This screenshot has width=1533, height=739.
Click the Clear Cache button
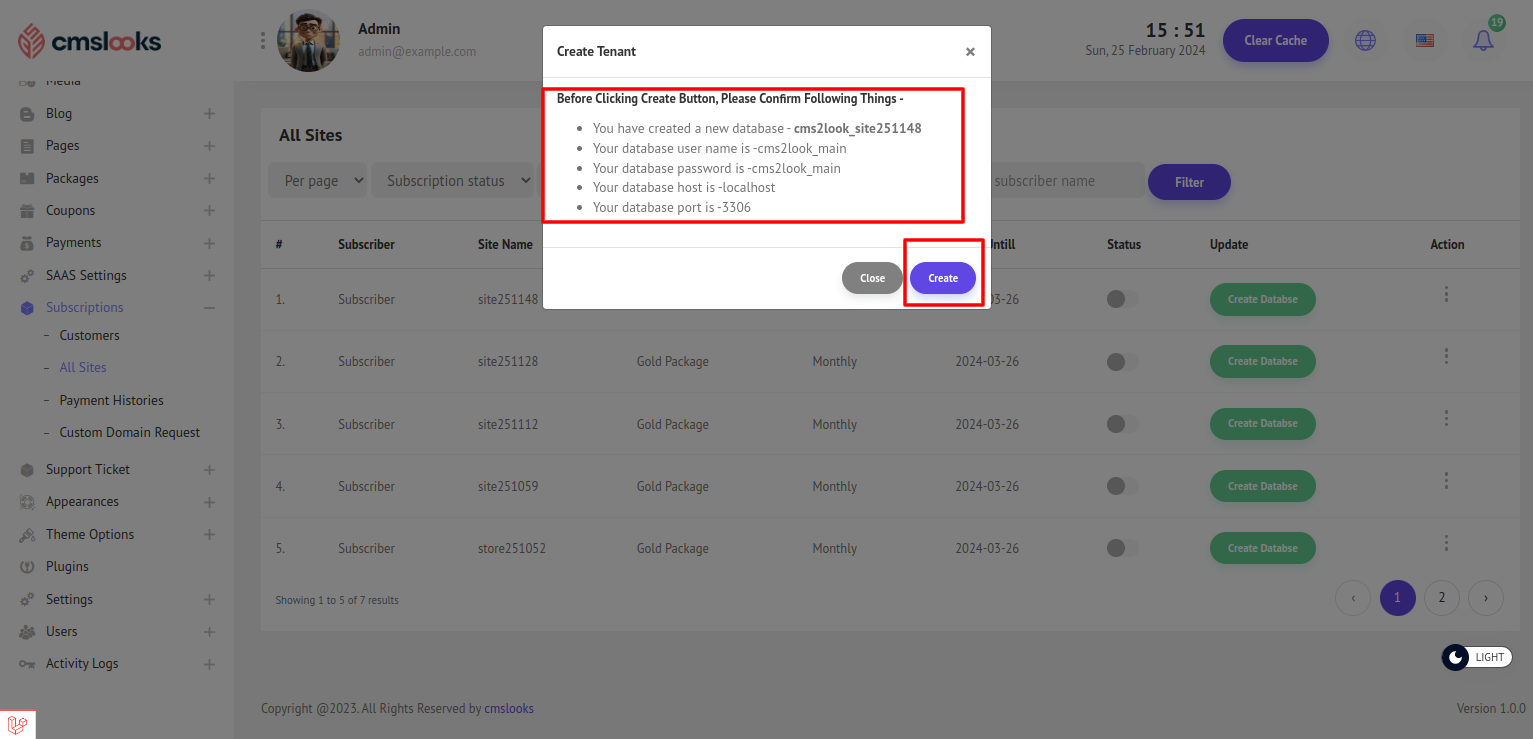(1275, 41)
